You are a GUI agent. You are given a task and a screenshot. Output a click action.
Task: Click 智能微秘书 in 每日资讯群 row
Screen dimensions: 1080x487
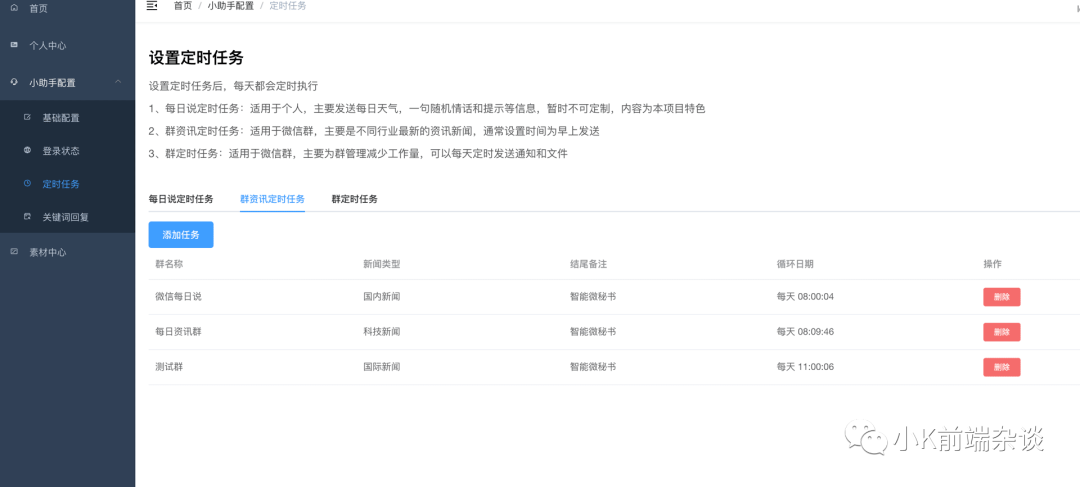coord(593,332)
